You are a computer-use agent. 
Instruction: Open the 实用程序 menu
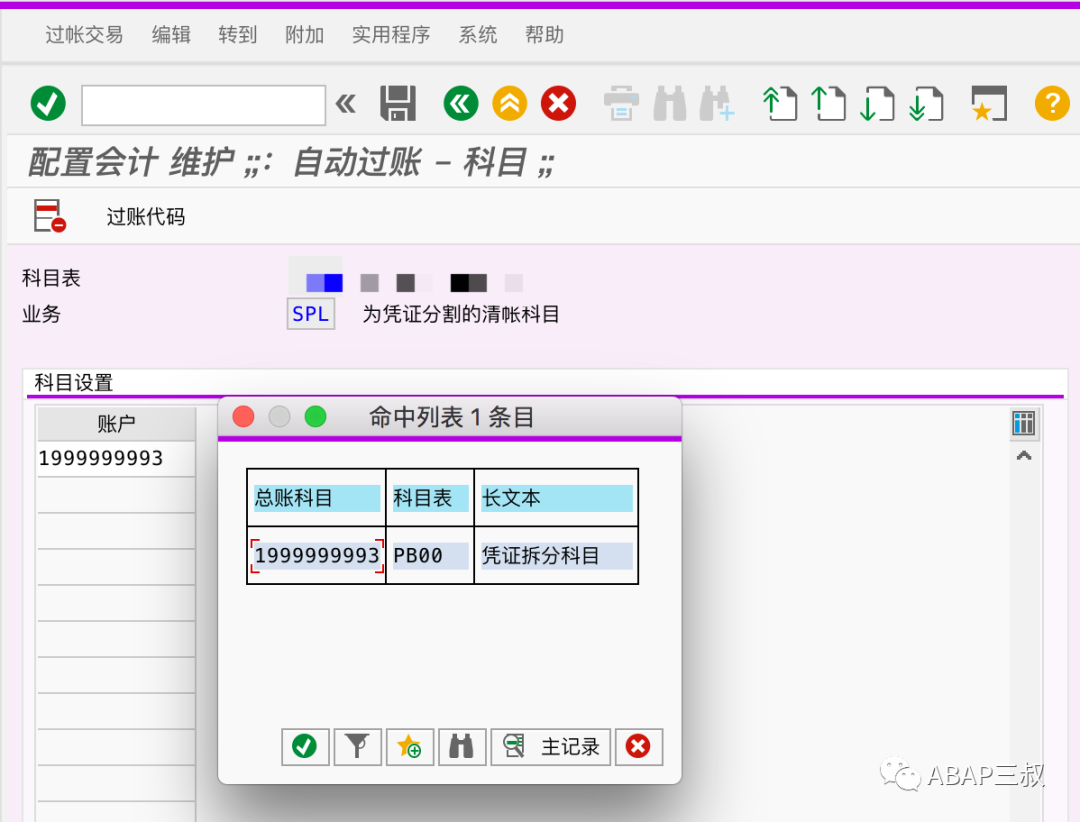tap(391, 34)
